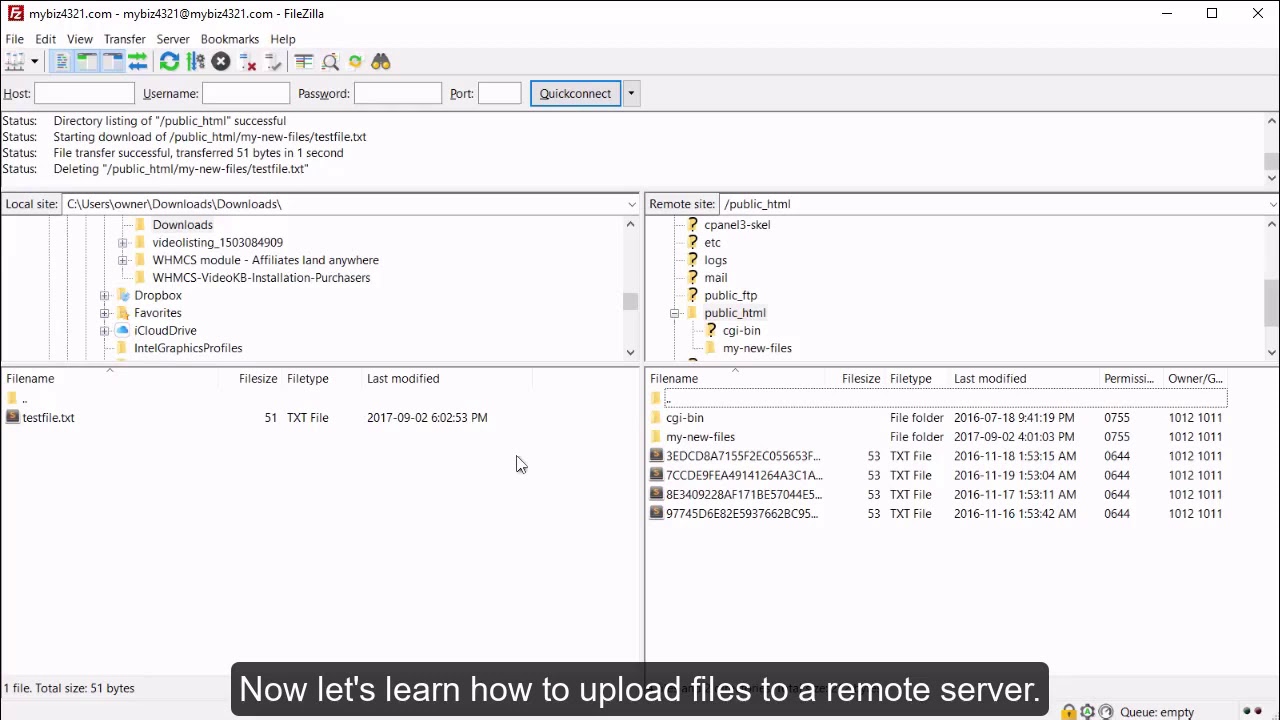The image size is (1280, 720).
Task: Toggle directory comparison icon
Action: pyautogui.click(x=330, y=62)
